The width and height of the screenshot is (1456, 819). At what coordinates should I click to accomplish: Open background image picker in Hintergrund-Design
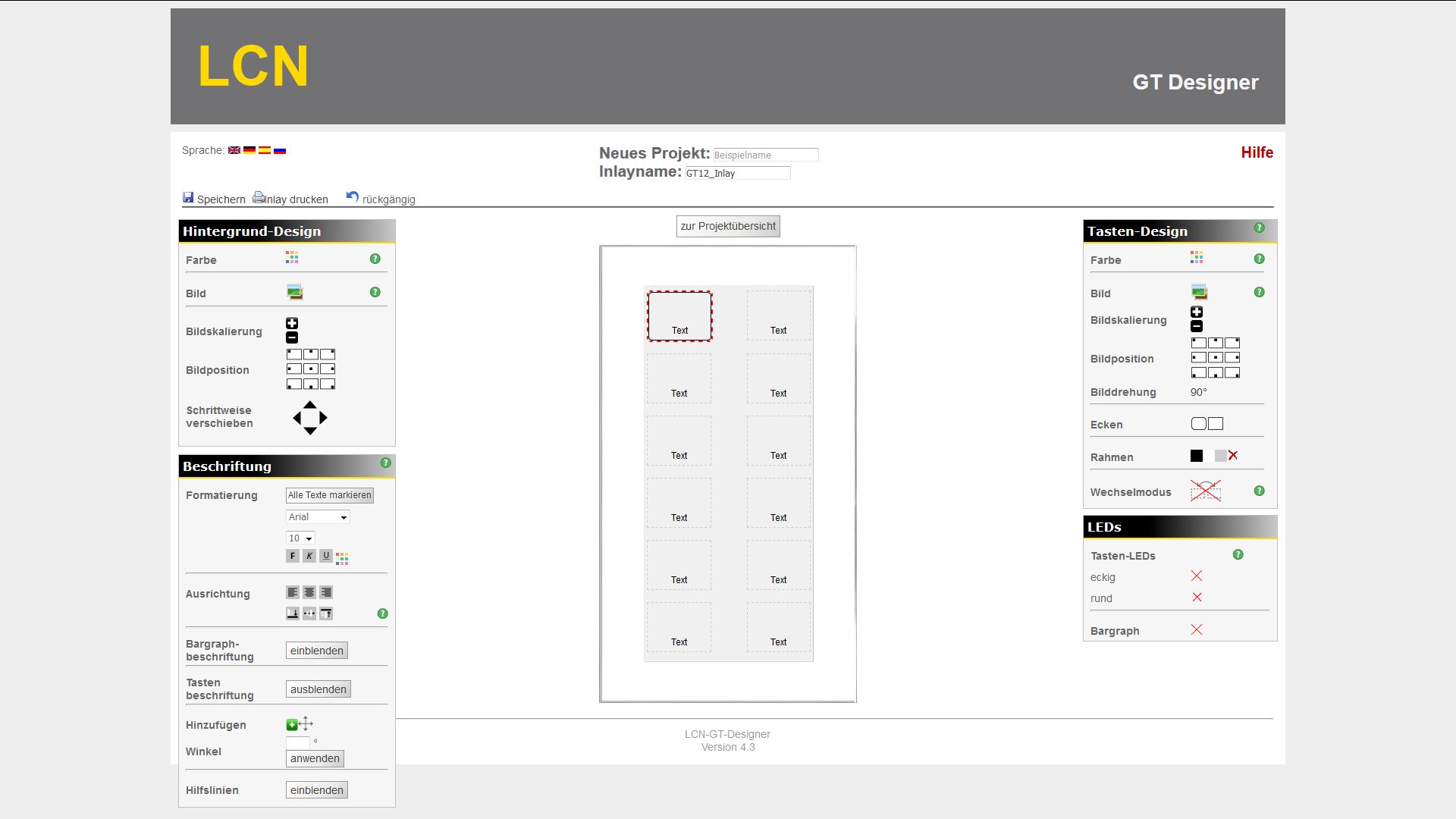click(295, 292)
